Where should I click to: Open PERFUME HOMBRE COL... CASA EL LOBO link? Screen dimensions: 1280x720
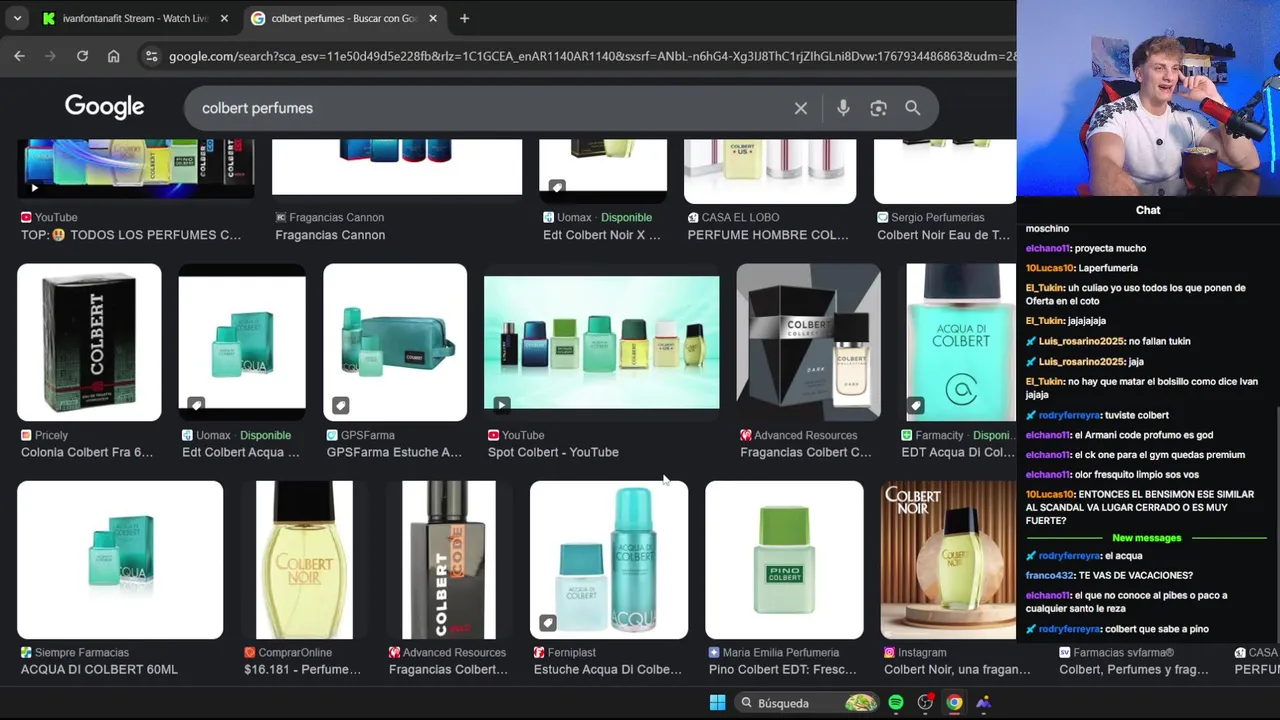pos(768,235)
